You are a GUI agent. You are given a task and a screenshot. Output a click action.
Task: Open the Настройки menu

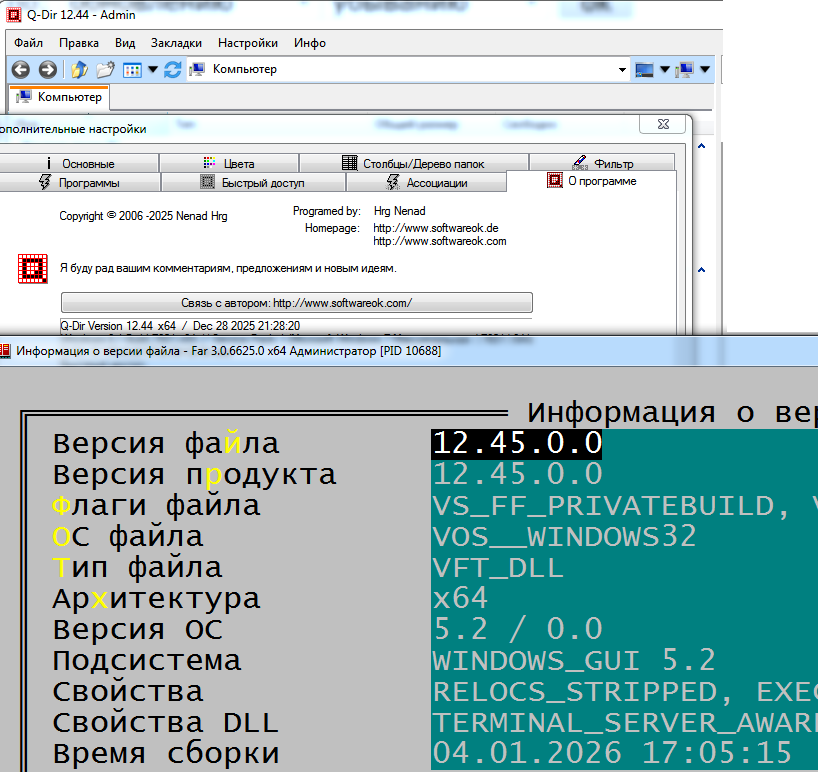247,43
